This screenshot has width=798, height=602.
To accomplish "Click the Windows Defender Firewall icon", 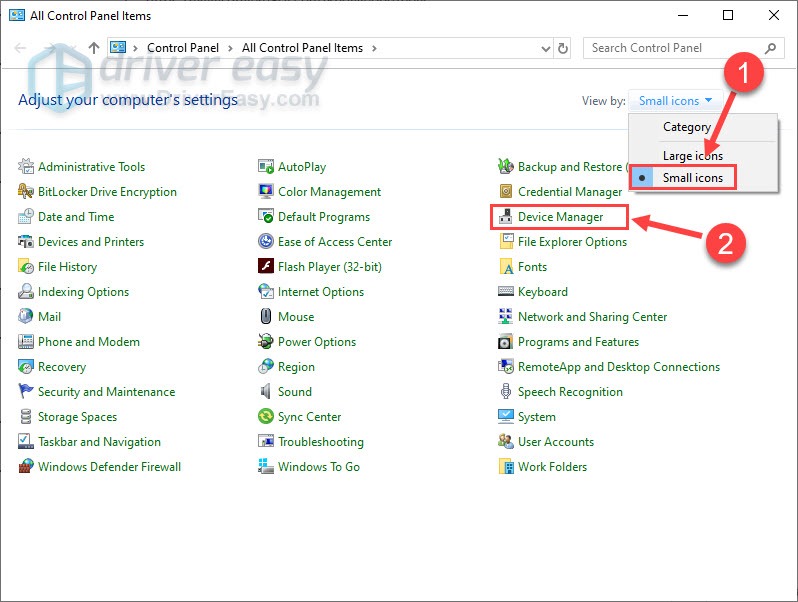I will pyautogui.click(x=26, y=467).
